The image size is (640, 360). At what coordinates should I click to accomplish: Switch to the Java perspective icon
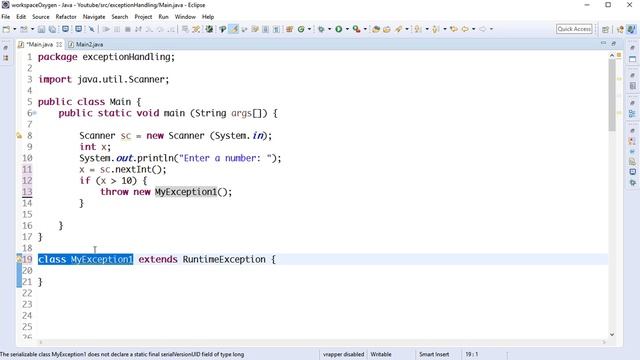pyautogui.click(x=631, y=29)
